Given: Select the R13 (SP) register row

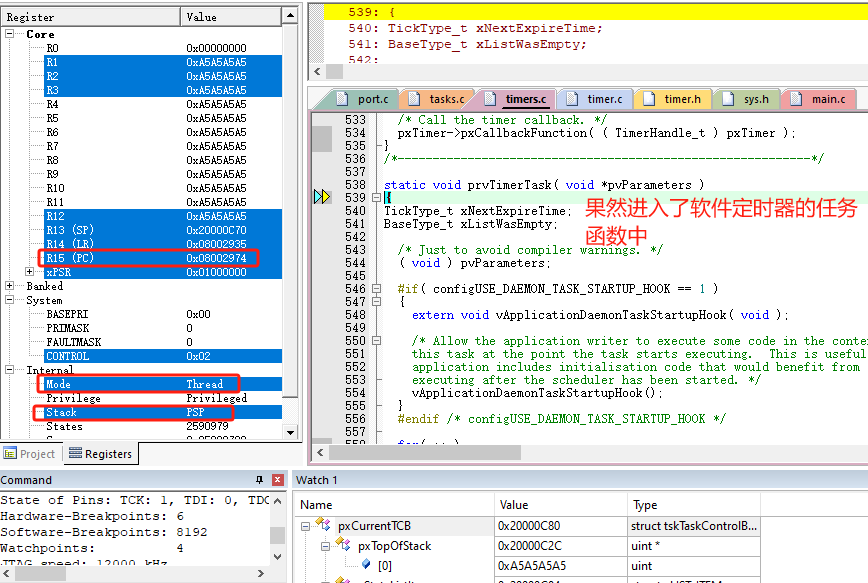Looking at the screenshot, I should (x=163, y=230).
